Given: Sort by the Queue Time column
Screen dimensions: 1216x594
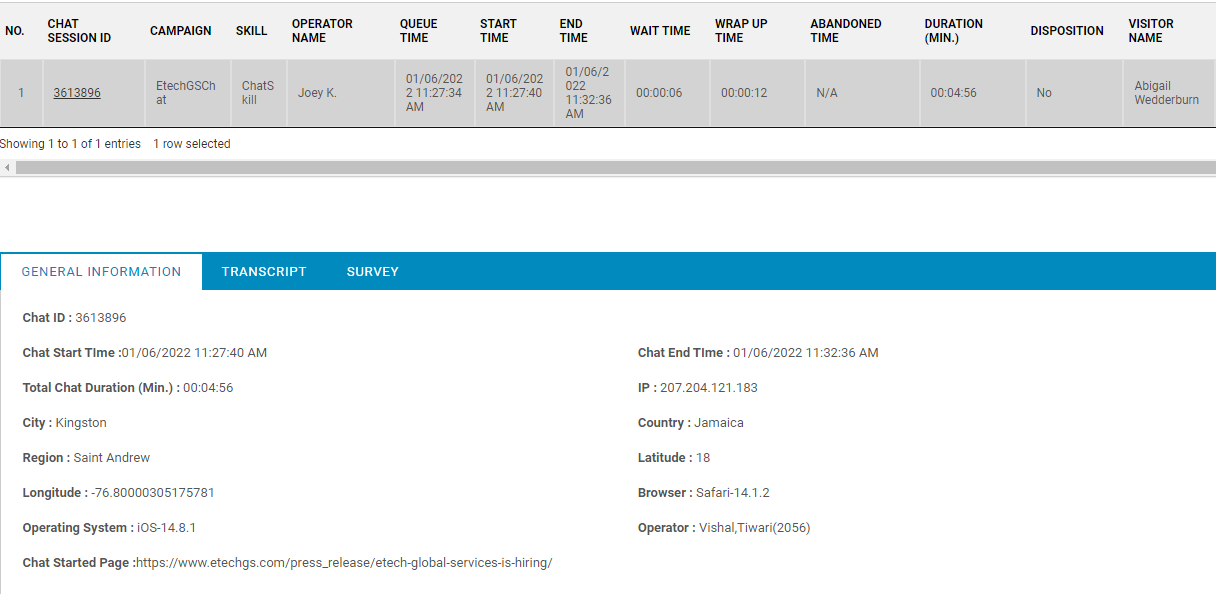Looking at the screenshot, I should point(419,31).
